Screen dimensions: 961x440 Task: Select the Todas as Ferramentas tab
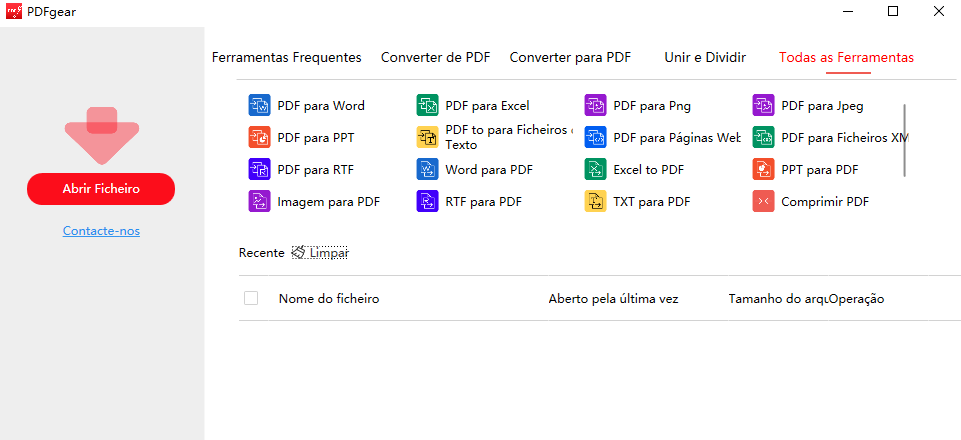tap(846, 58)
